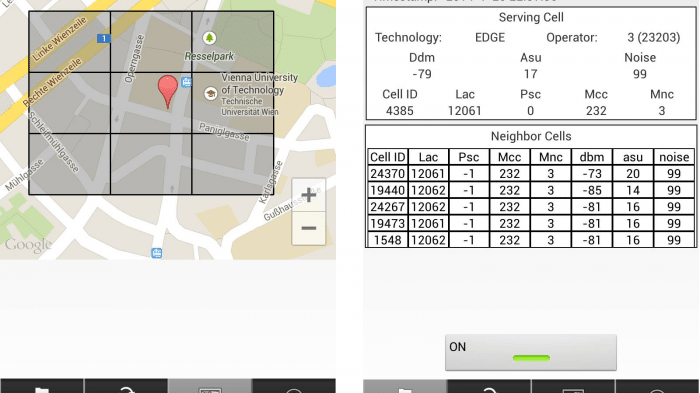
Task: Click the Neighbor Cells heading
Action: [531, 136]
